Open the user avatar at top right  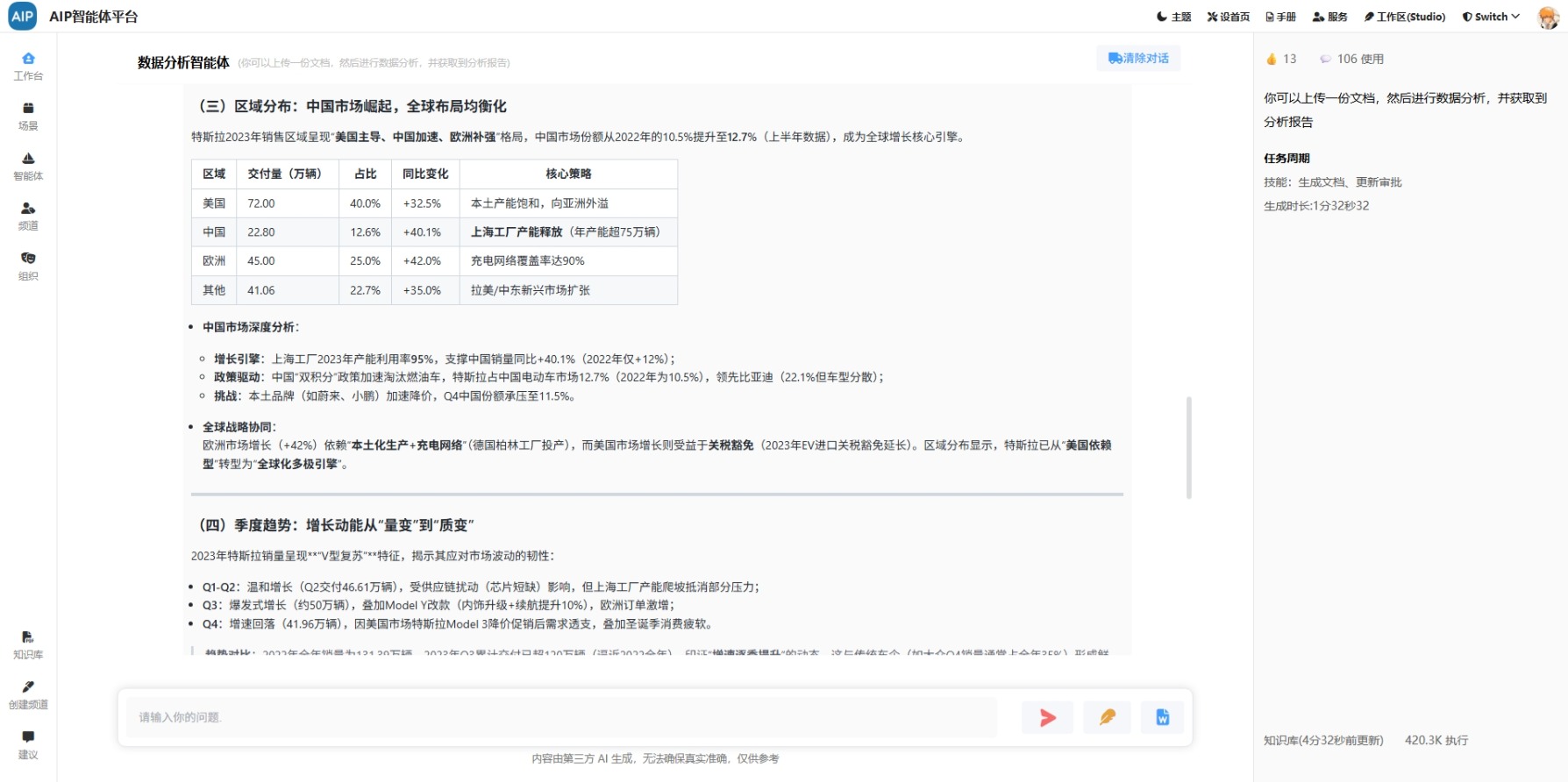click(x=1549, y=17)
